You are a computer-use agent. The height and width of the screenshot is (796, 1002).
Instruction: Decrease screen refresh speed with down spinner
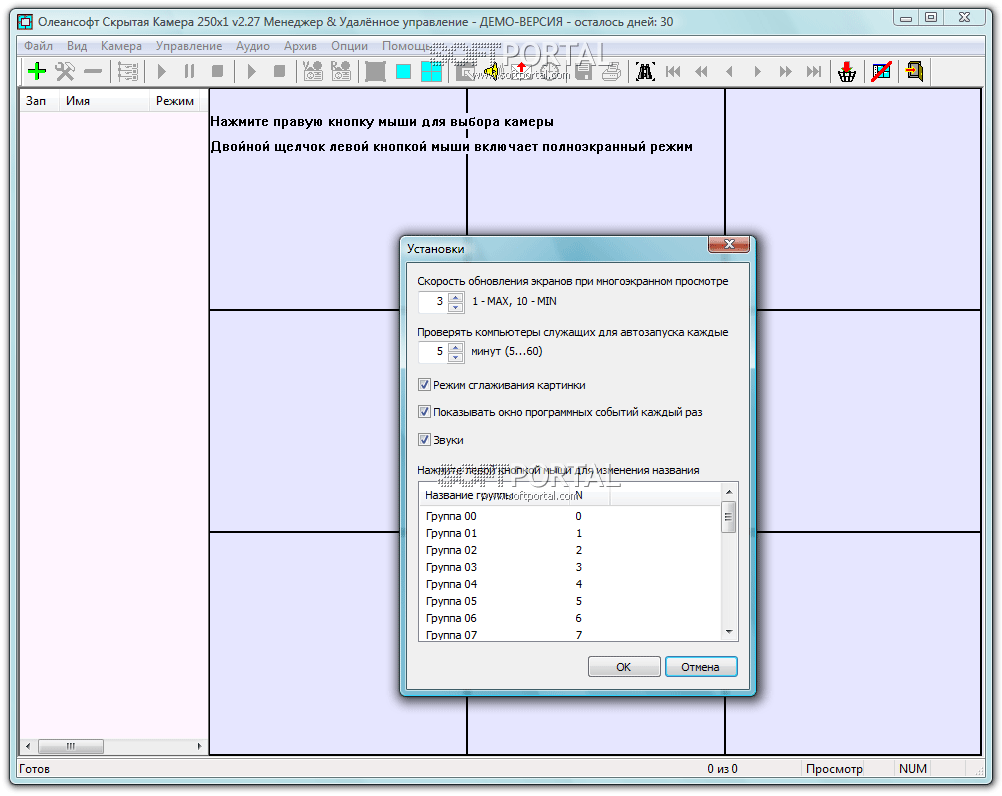tap(455, 307)
